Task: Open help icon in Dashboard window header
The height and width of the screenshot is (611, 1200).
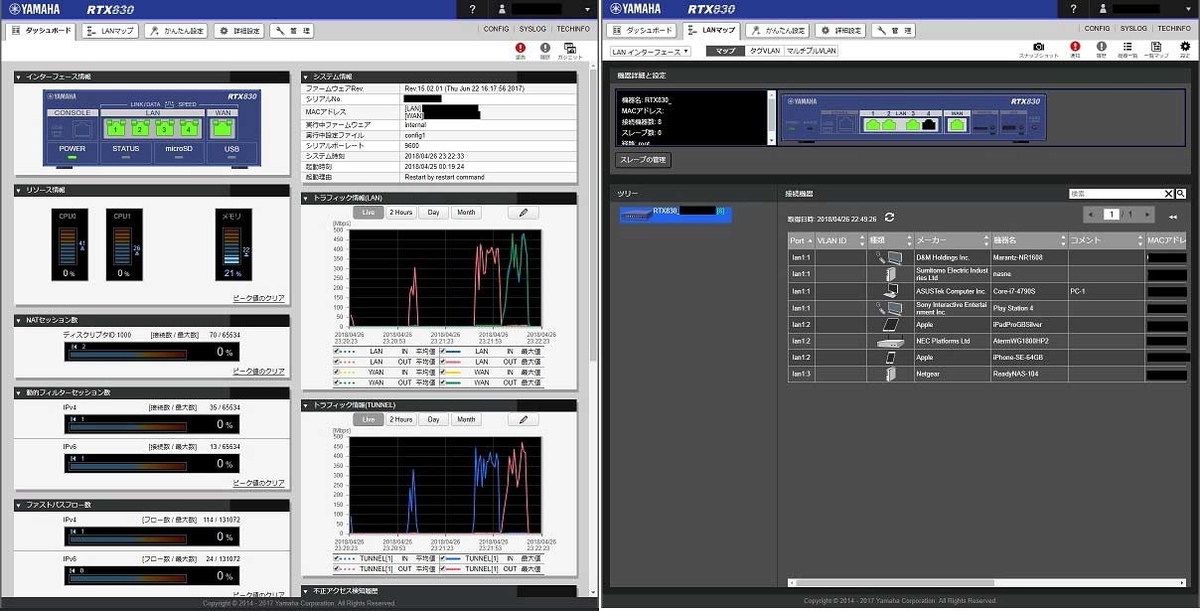Action: (x=472, y=9)
